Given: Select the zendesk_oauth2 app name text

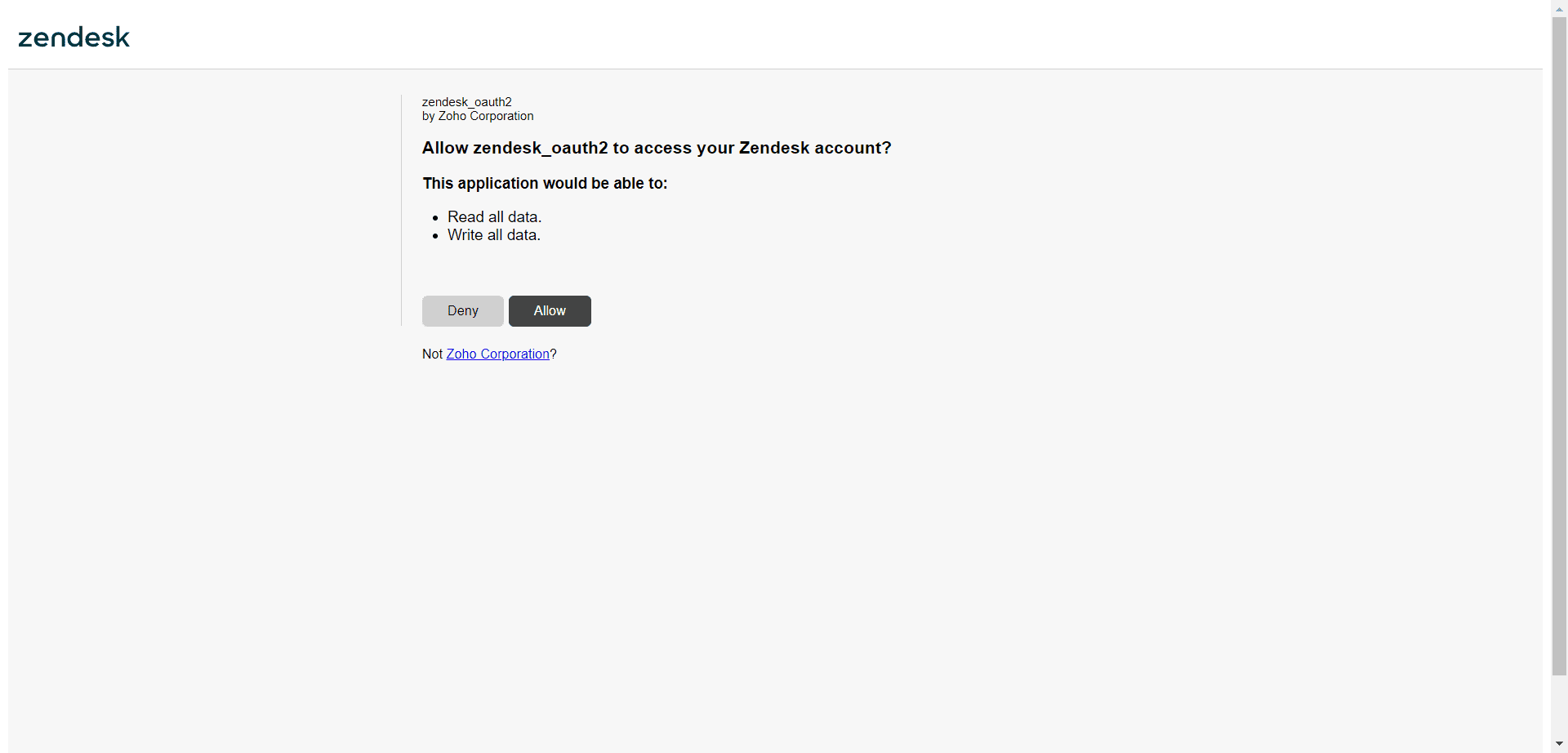Looking at the screenshot, I should 466,101.
